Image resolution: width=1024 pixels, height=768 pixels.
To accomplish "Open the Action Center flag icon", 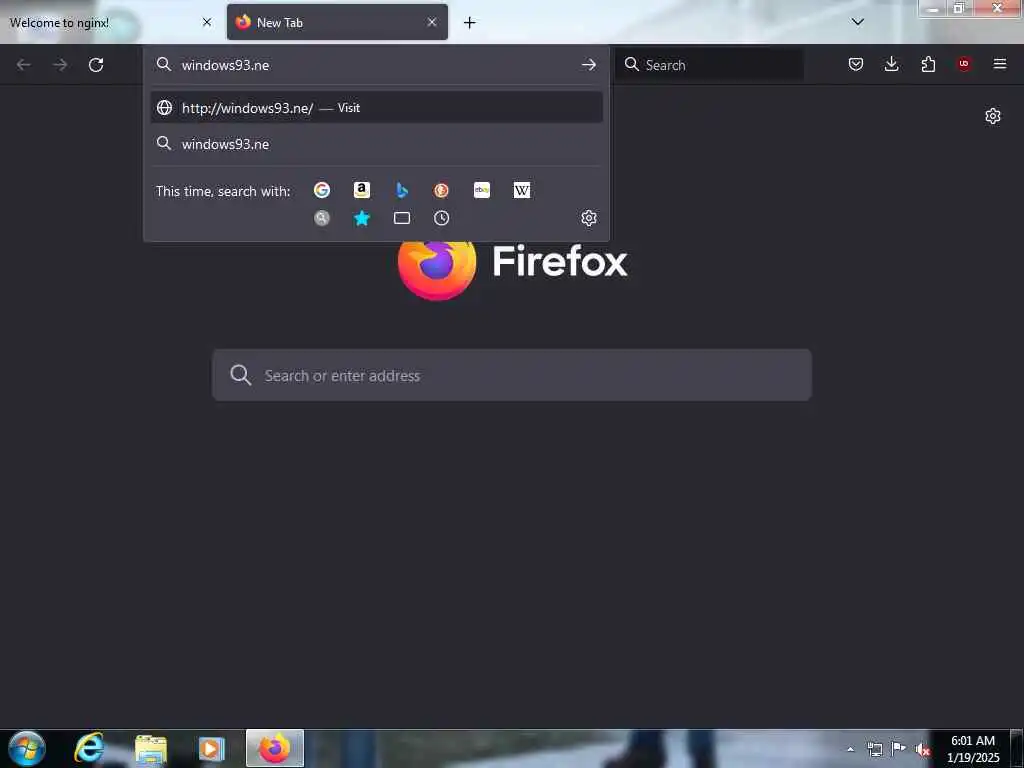I will point(899,749).
